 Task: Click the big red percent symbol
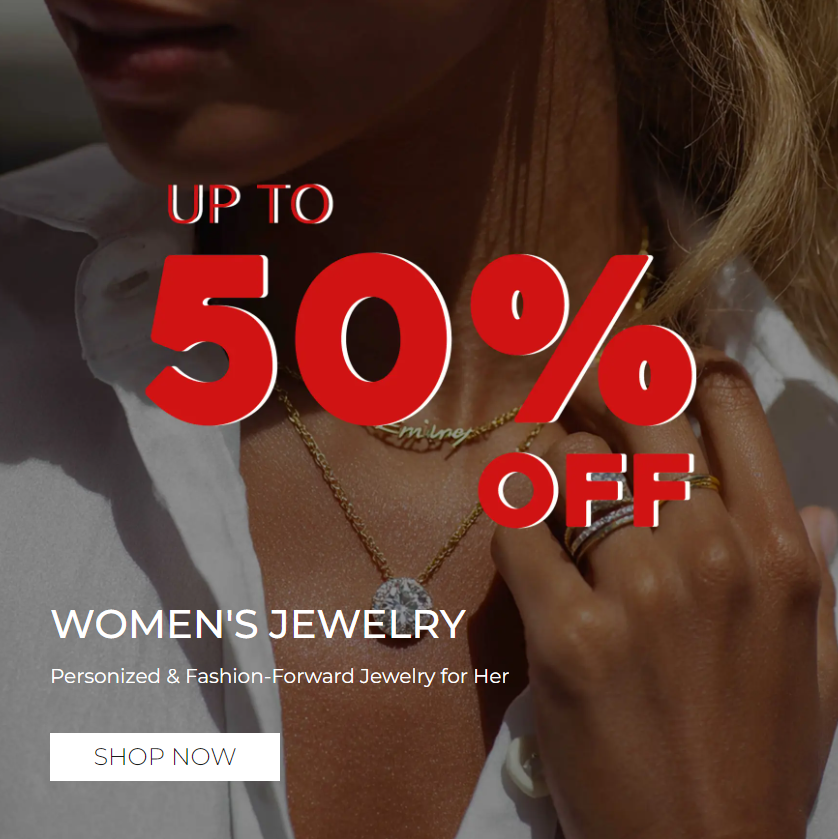[583, 339]
